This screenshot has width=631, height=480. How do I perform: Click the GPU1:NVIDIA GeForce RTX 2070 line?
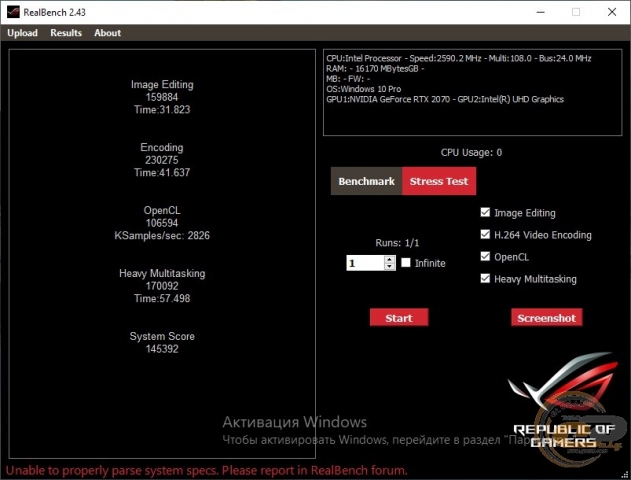(445, 99)
